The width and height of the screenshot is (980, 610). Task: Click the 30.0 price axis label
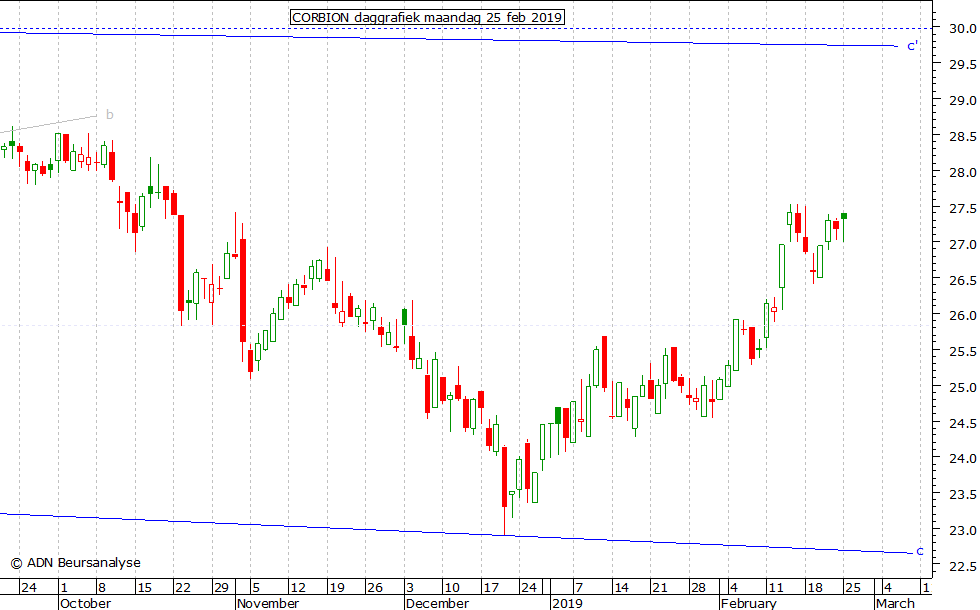pos(962,29)
